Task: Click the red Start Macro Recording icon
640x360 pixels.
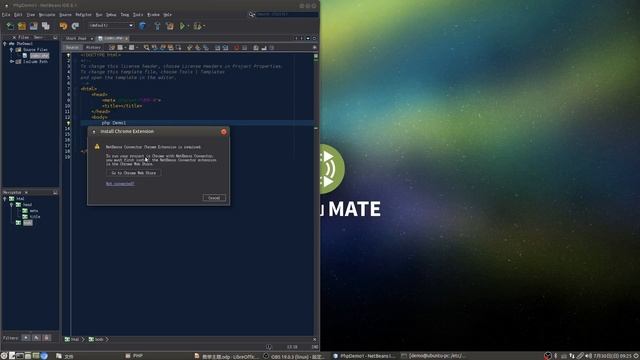Action: [236, 48]
